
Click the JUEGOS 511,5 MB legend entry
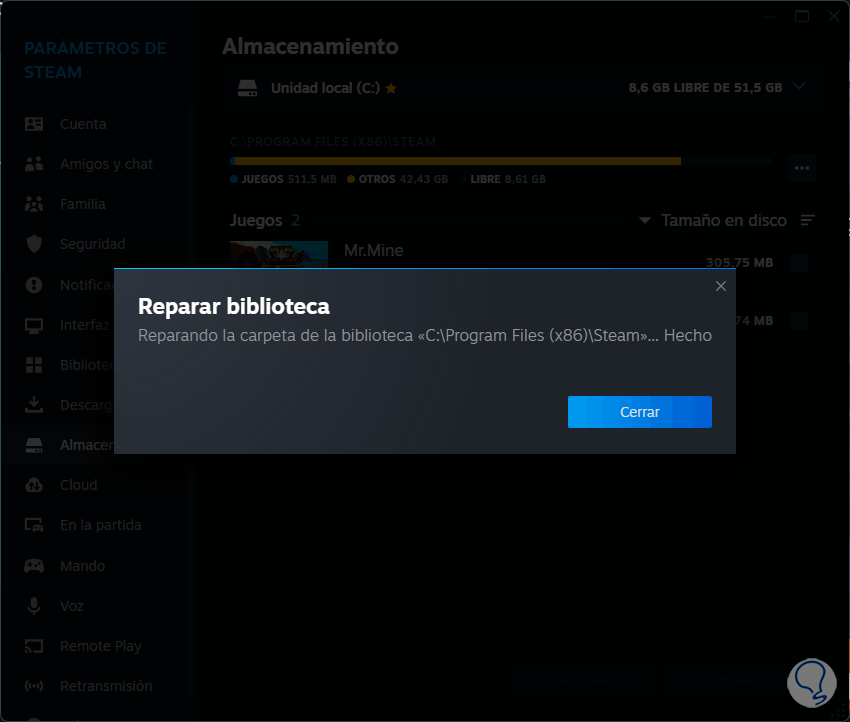pyautogui.click(x=284, y=179)
